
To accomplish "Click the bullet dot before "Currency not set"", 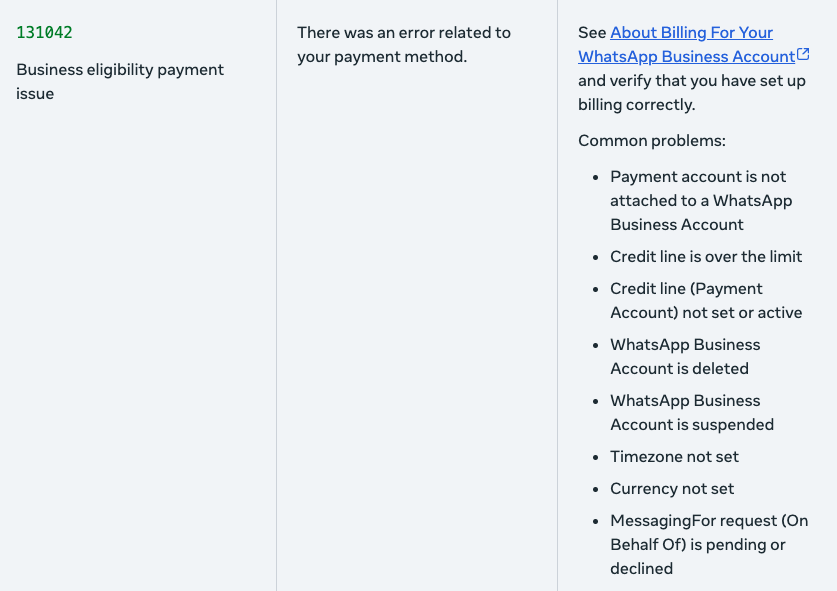I will [595, 489].
